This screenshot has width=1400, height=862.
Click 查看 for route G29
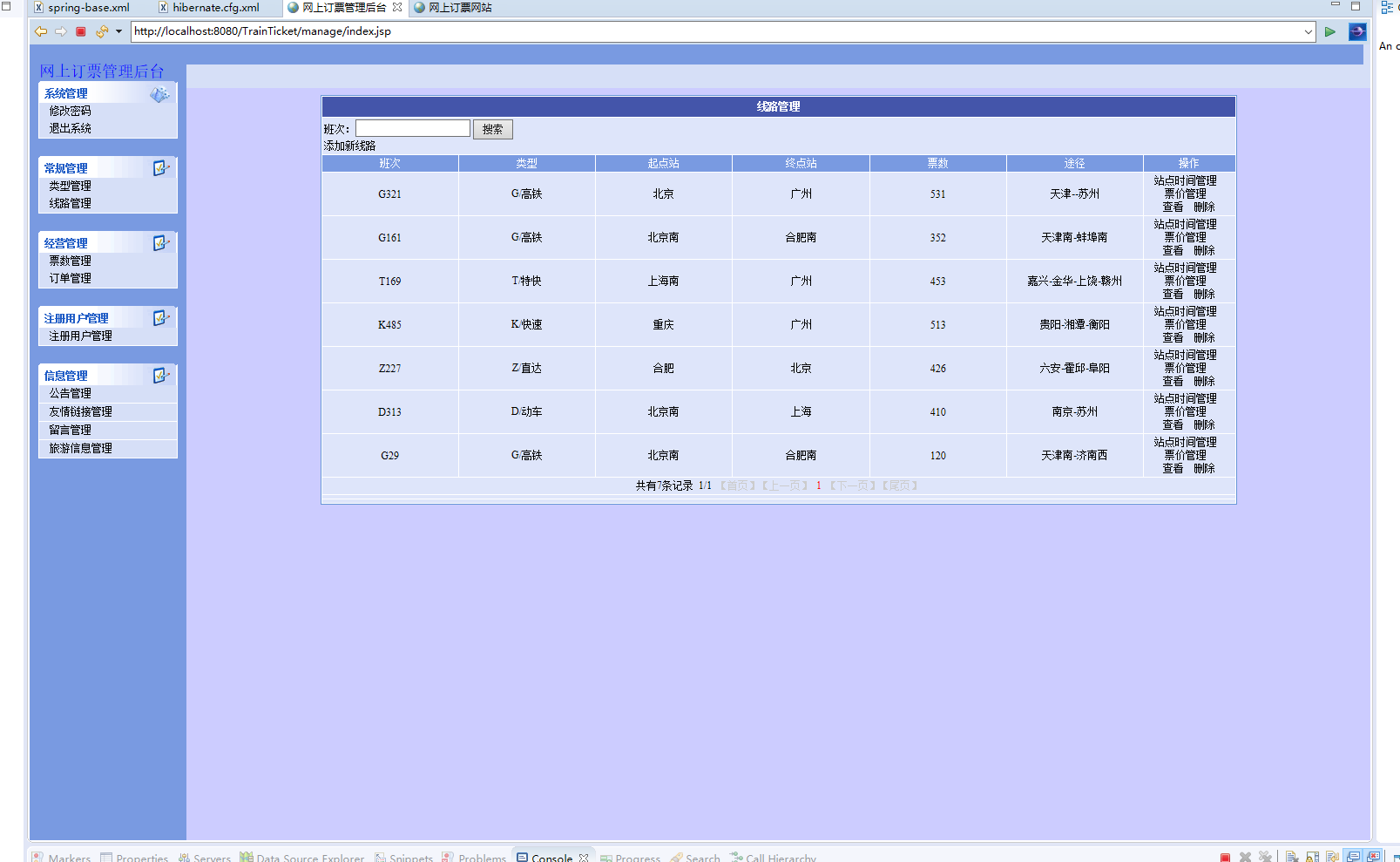click(1173, 468)
